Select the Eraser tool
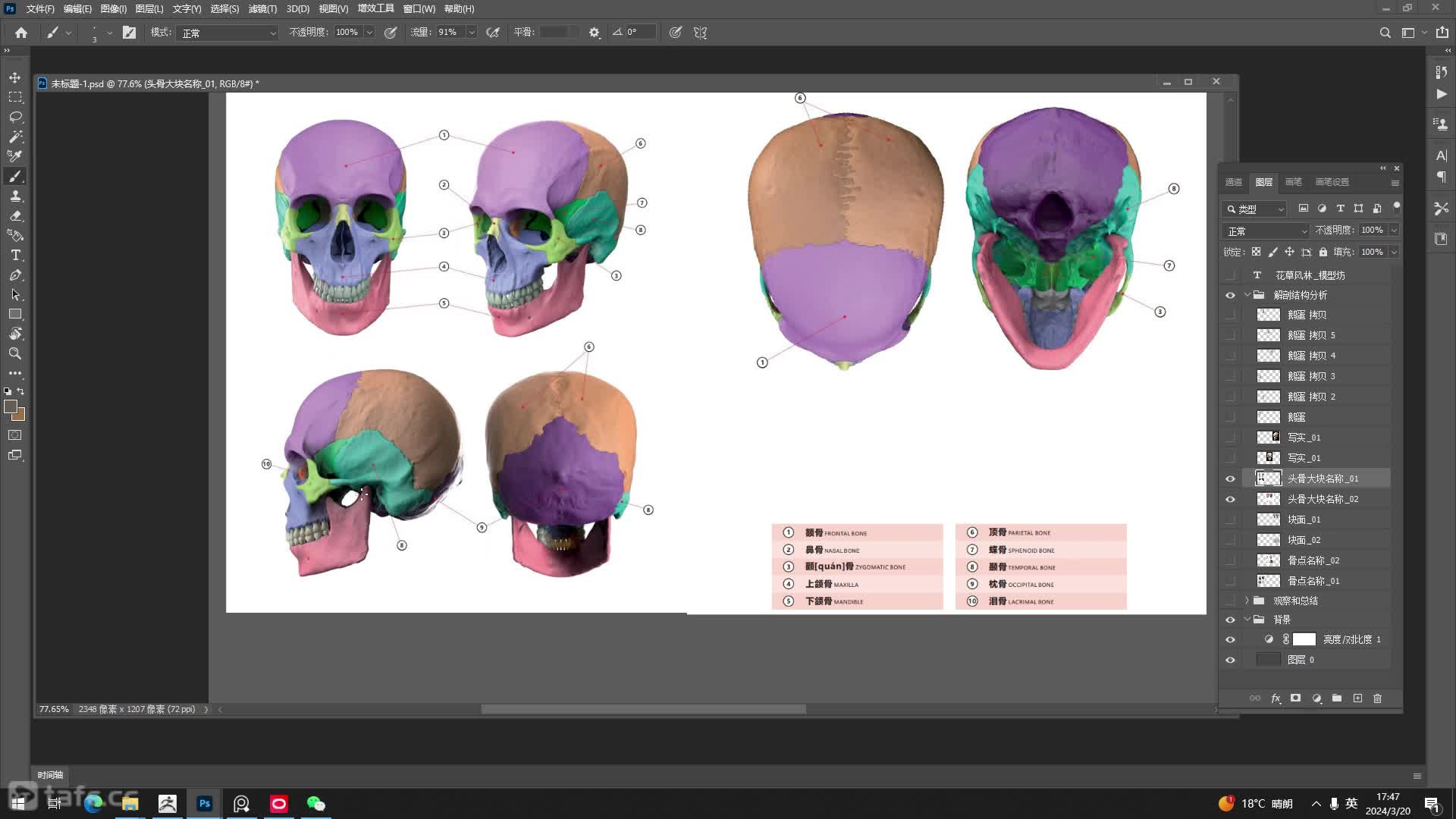 [x=15, y=215]
